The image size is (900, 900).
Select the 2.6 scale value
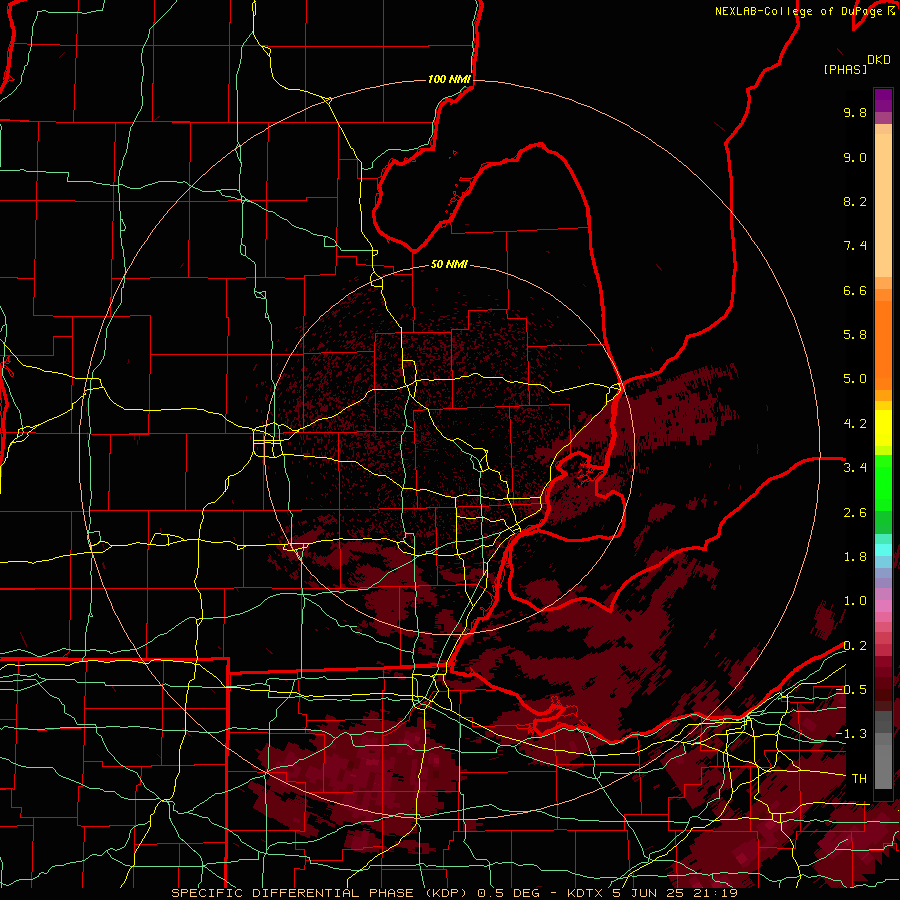[855, 513]
